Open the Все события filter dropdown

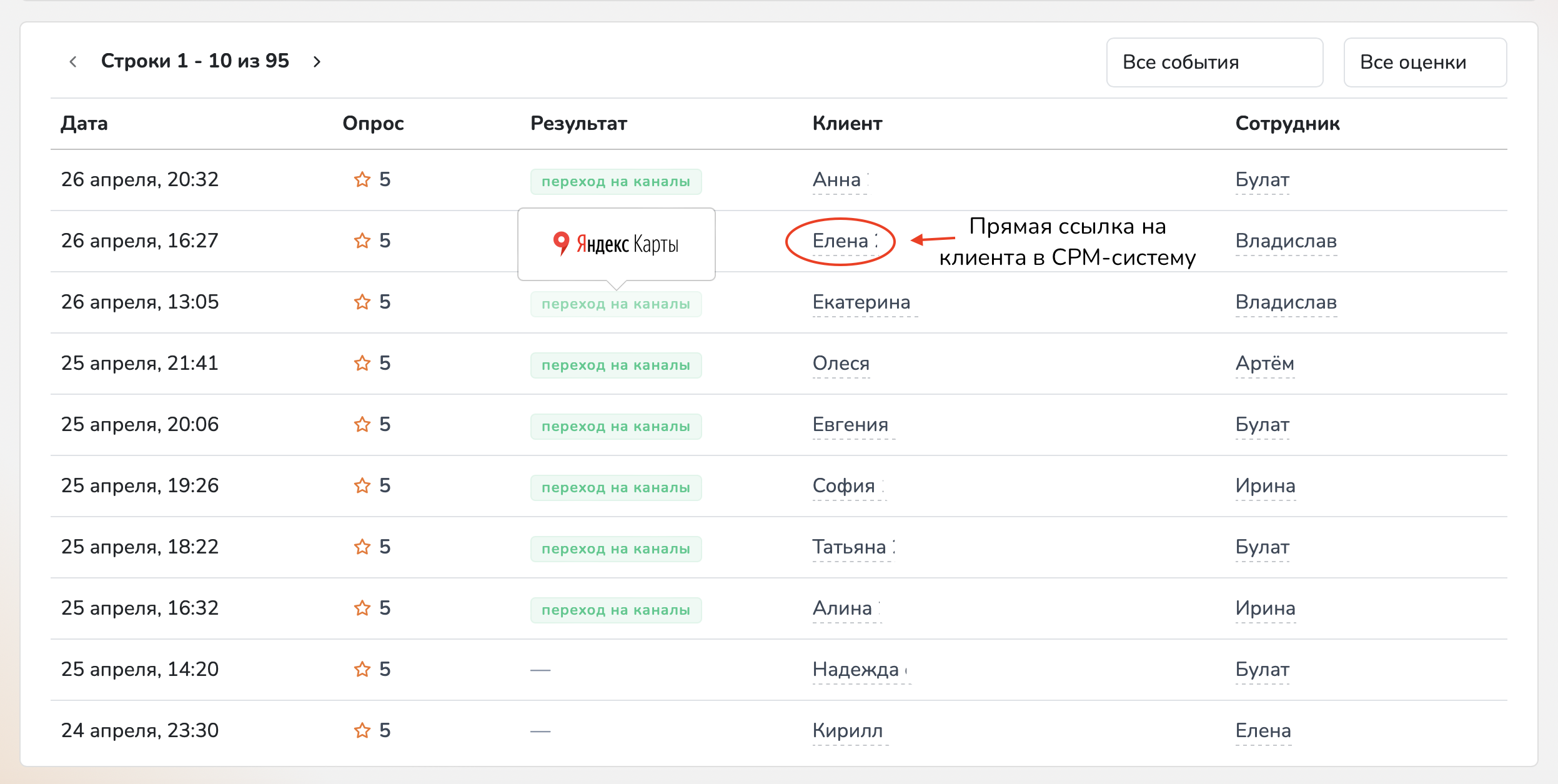(1214, 62)
